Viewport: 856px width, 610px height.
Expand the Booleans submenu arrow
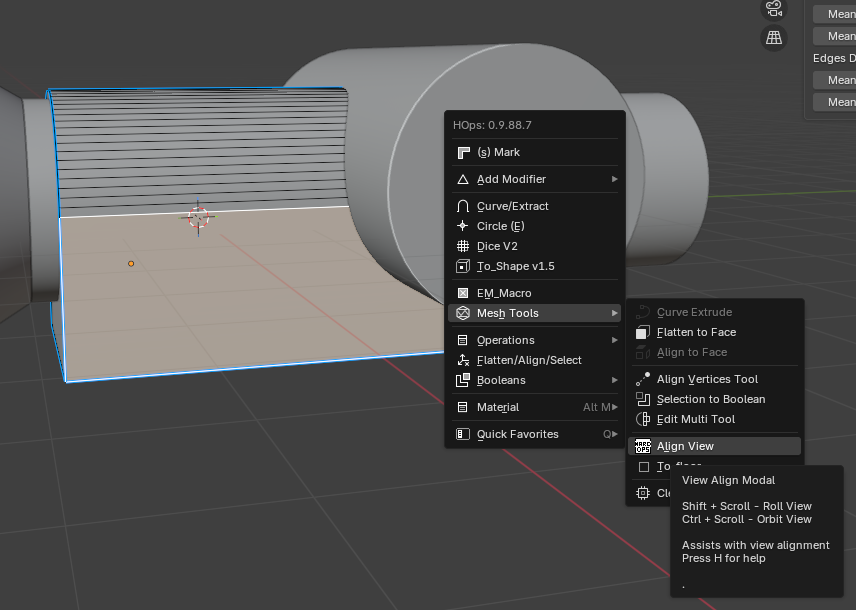[x=614, y=380]
